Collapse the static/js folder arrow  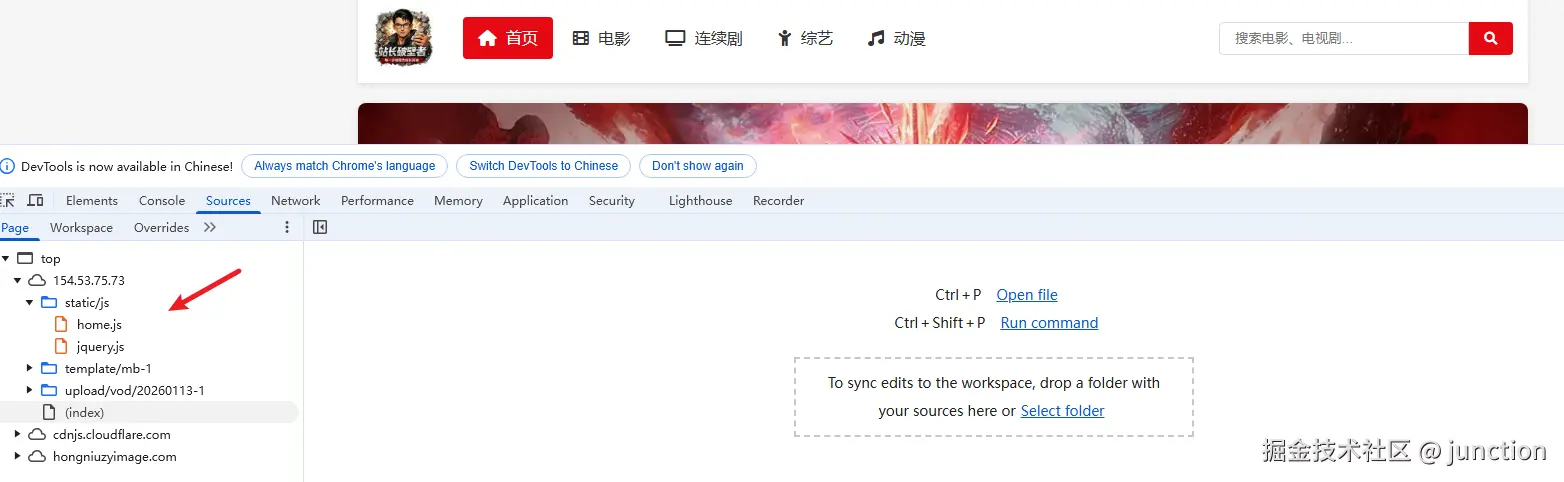click(x=29, y=302)
